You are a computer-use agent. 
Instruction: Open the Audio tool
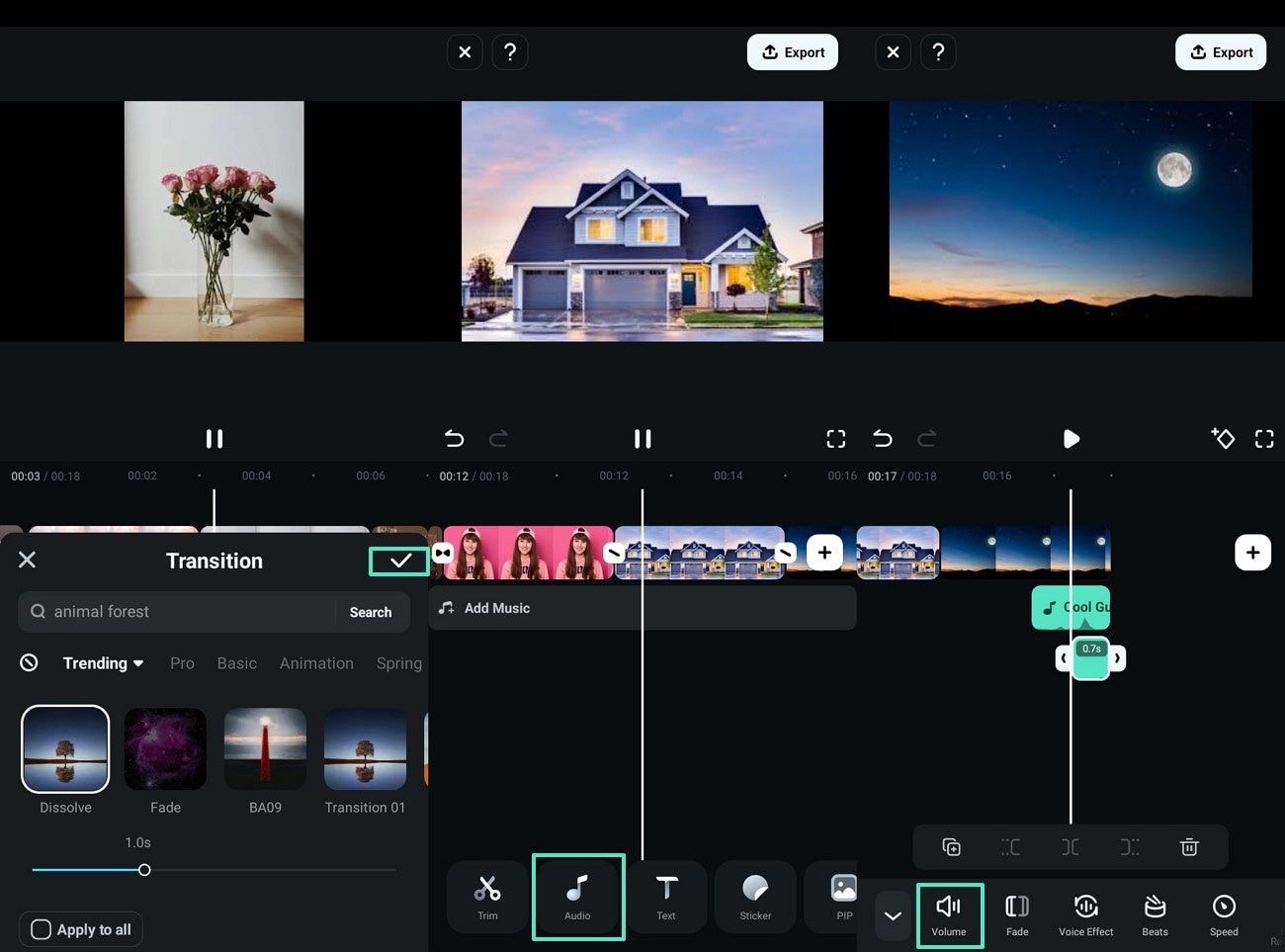[x=578, y=897]
